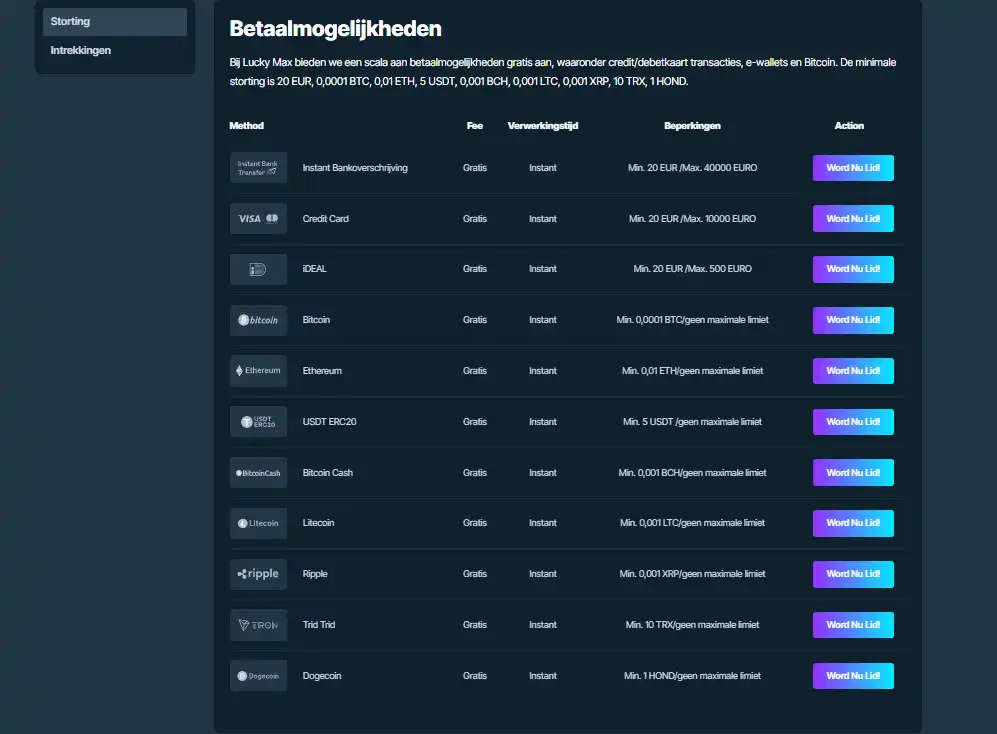Select the USDT ERC20 method name
Screen dimensions: 997x734
[329, 422]
